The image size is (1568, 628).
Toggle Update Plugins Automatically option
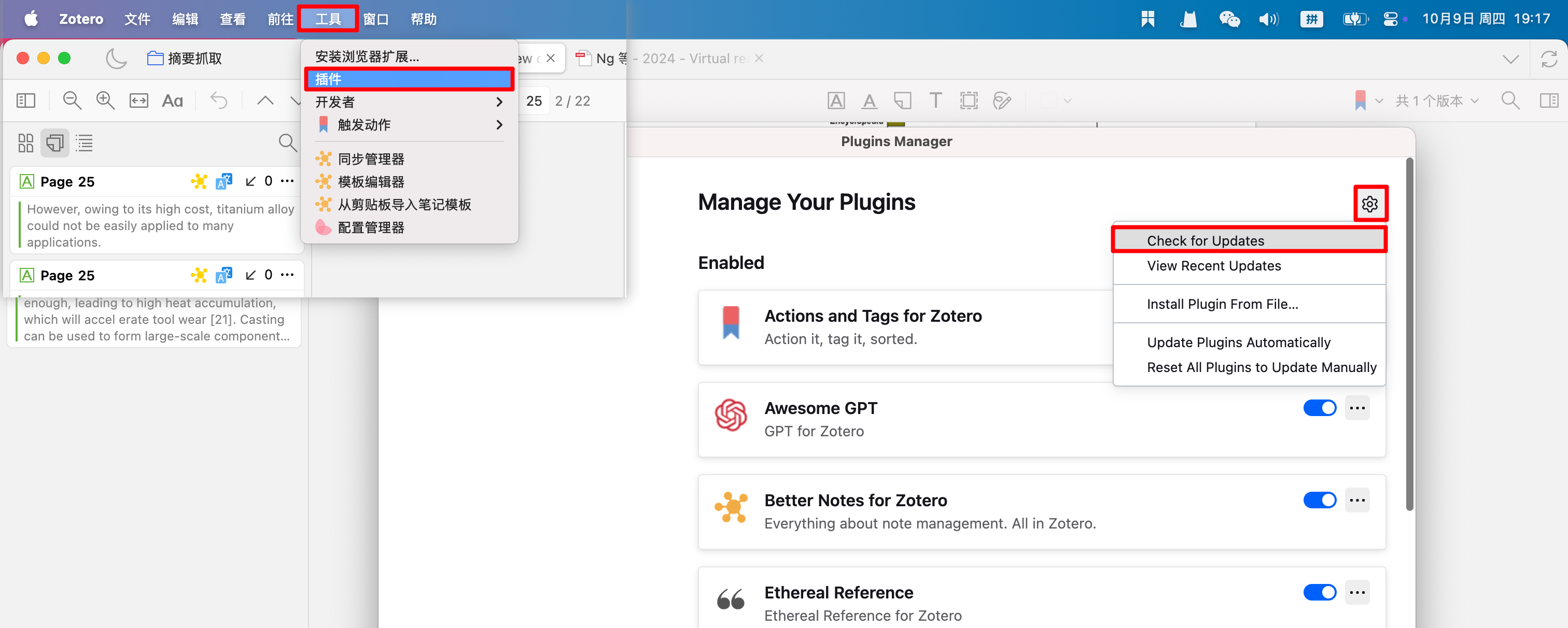[1249, 342]
